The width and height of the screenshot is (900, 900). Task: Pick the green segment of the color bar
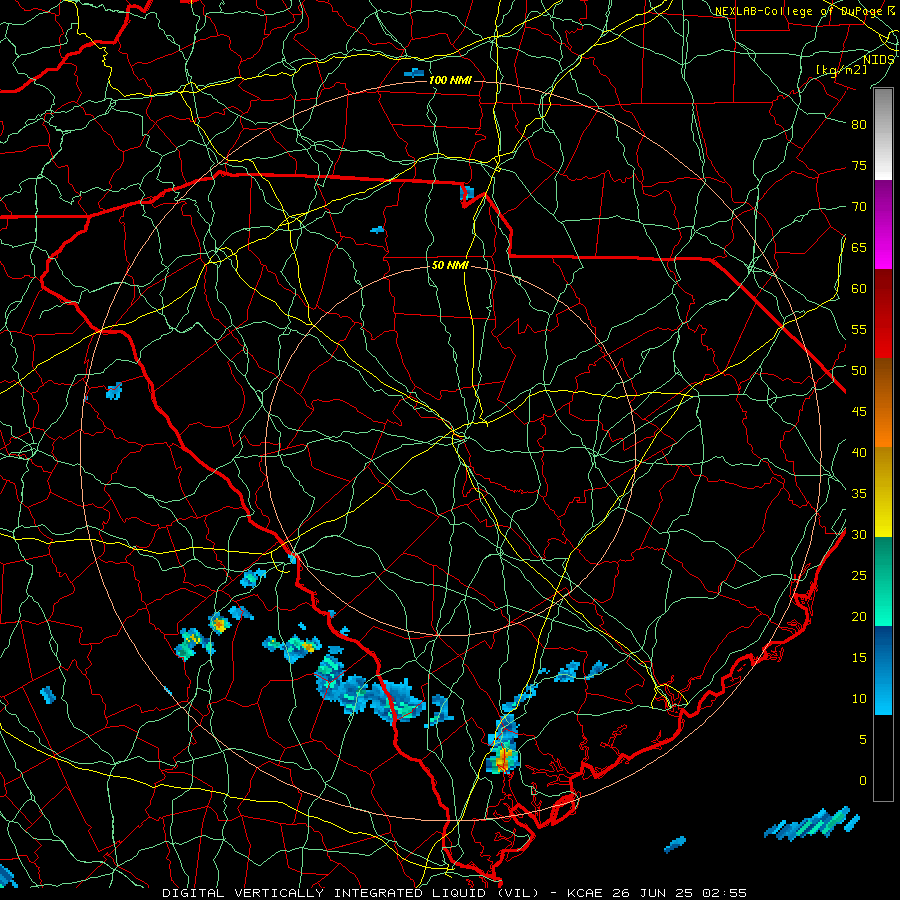pyautogui.click(x=883, y=581)
